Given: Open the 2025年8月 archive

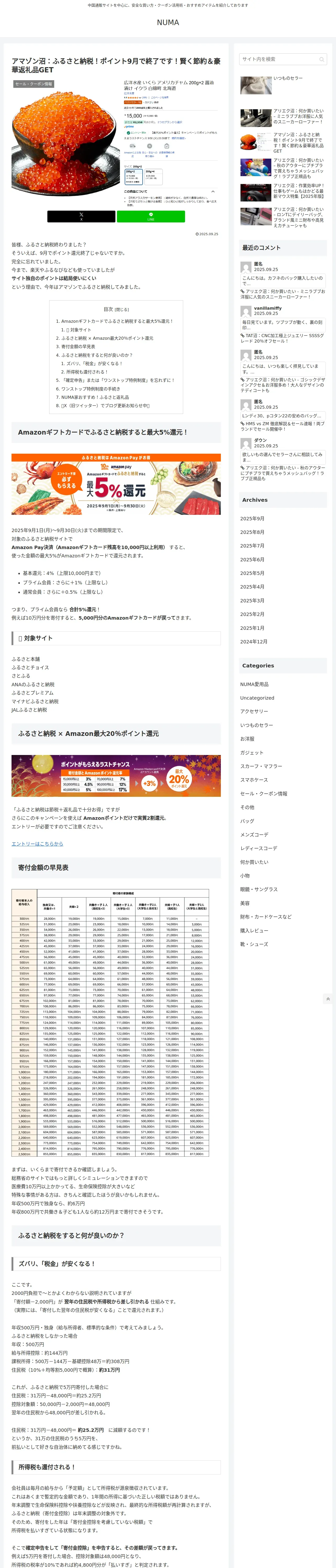Looking at the screenshot, I should point(253,532).
